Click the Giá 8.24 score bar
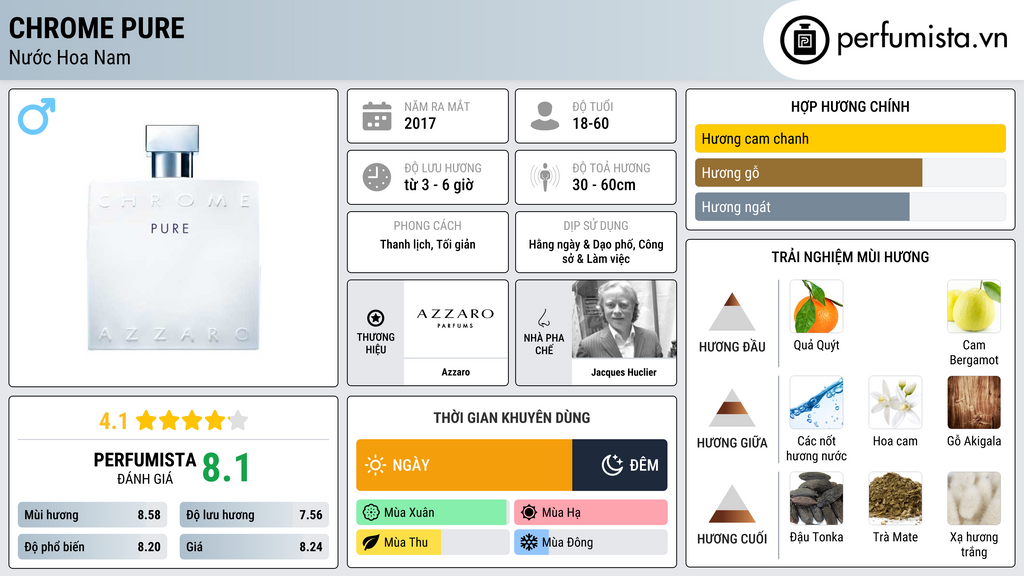Viewport: 1024px width, 576px height. point(255,547)
